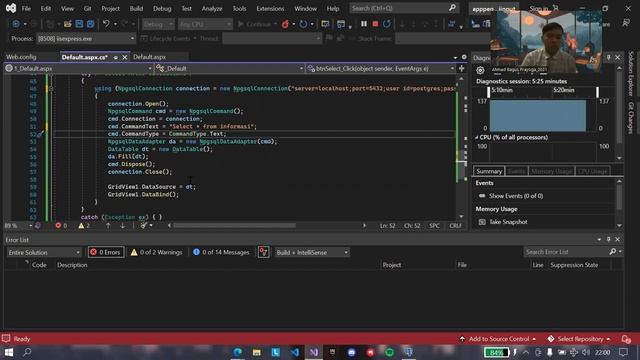Click the Hot Reload flame icon
Image resolution: width=640 pixels, height=360 pixels.
pos(285,24)
